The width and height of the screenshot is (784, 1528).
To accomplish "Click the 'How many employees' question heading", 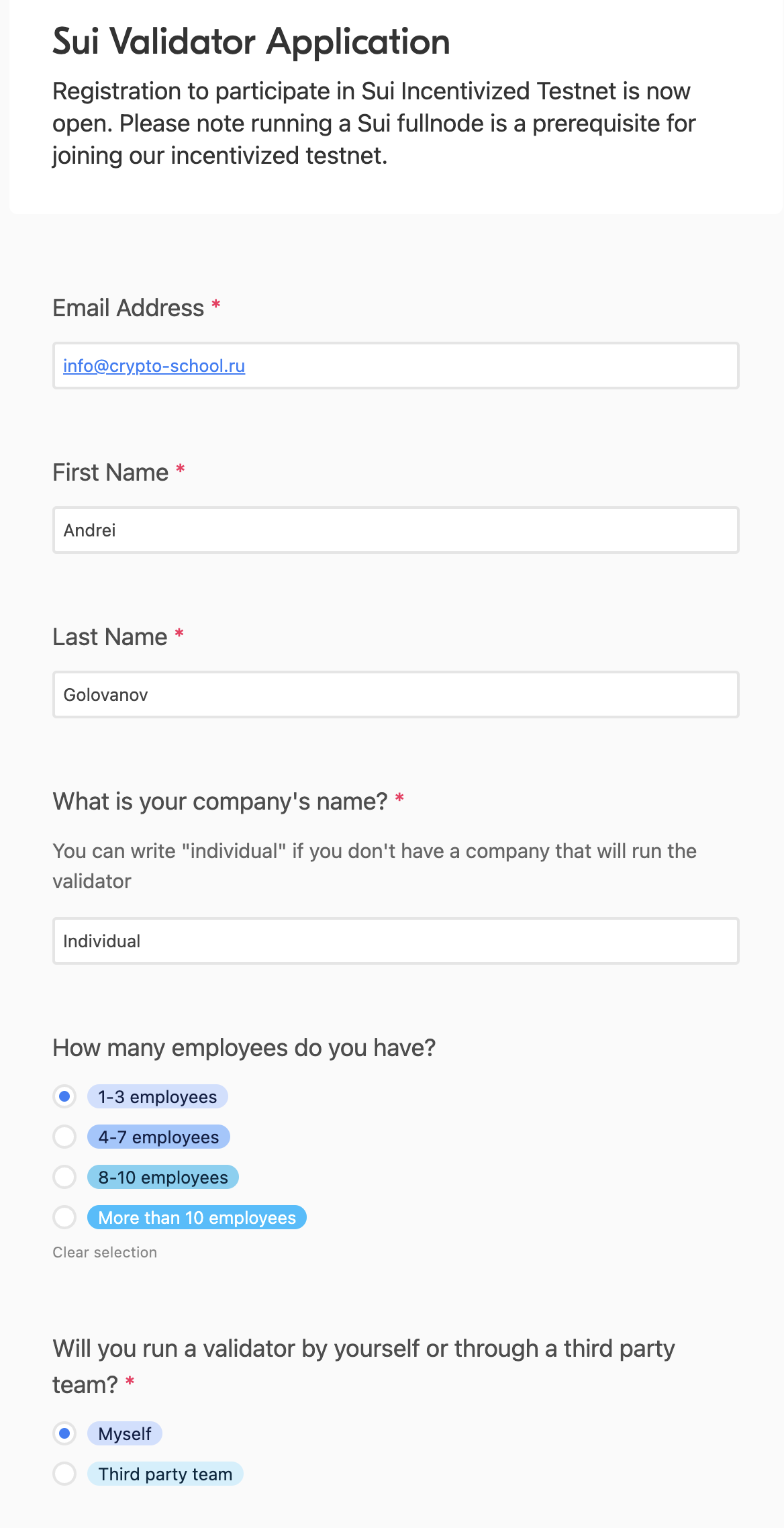I will tap(244, 1048).
